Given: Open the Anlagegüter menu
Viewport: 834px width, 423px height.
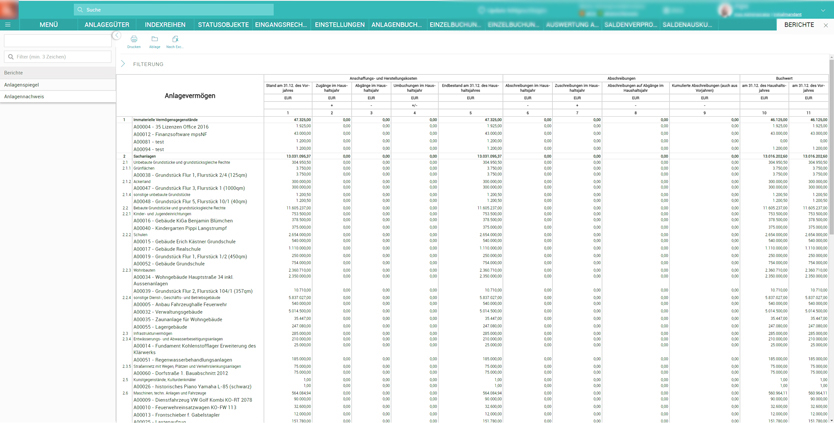Looking at the screenshot, I should (x=106, y=25).
